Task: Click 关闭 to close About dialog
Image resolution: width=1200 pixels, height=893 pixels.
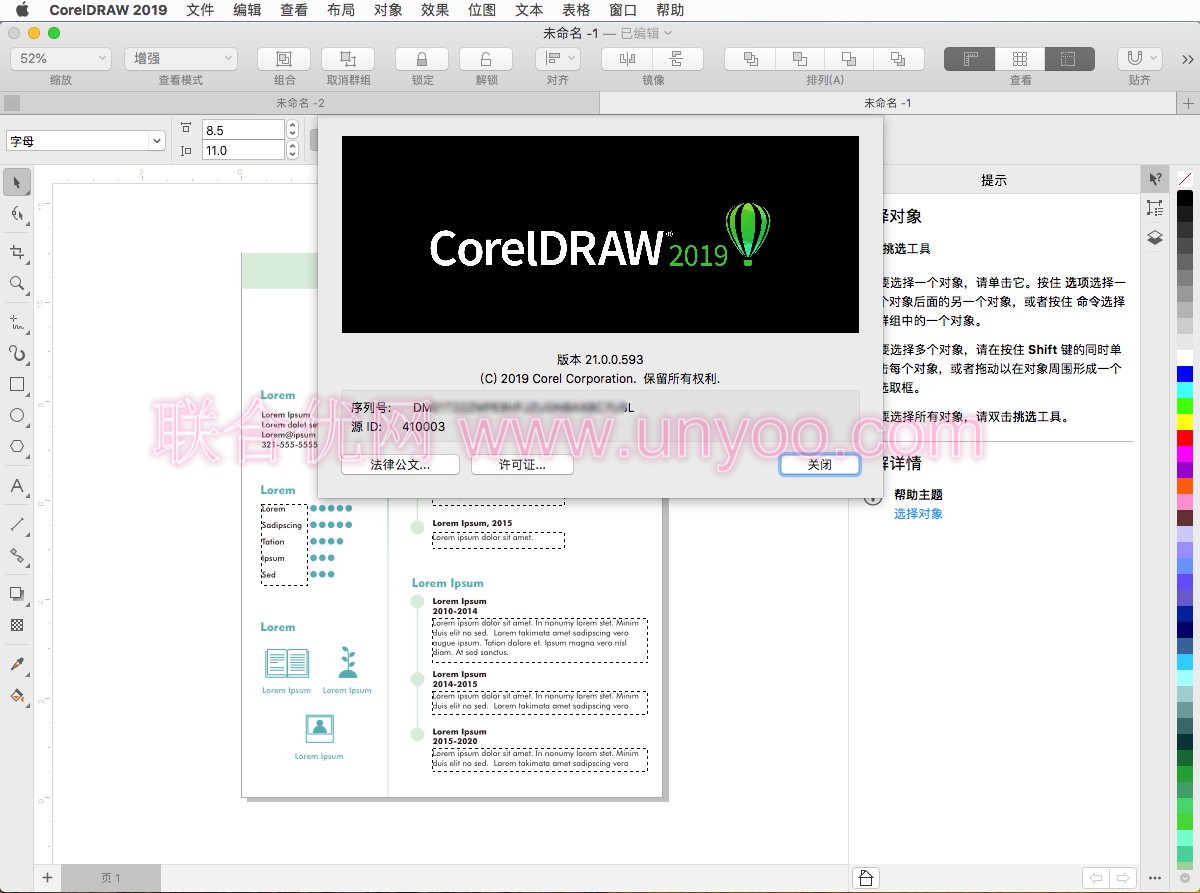Action: pos(820,465)
